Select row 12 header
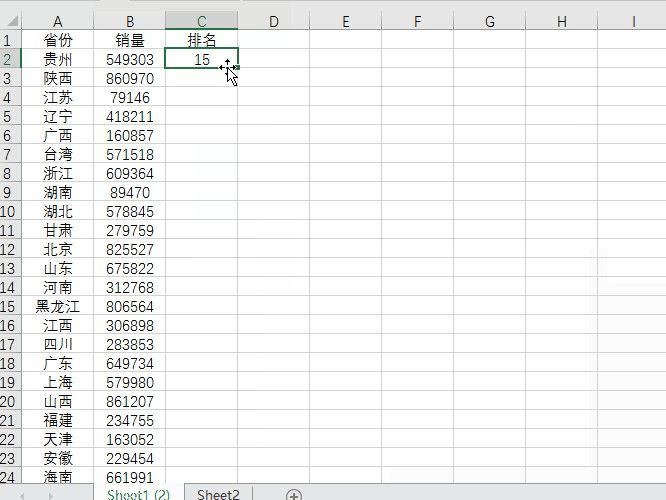 [x=10, y=249]
